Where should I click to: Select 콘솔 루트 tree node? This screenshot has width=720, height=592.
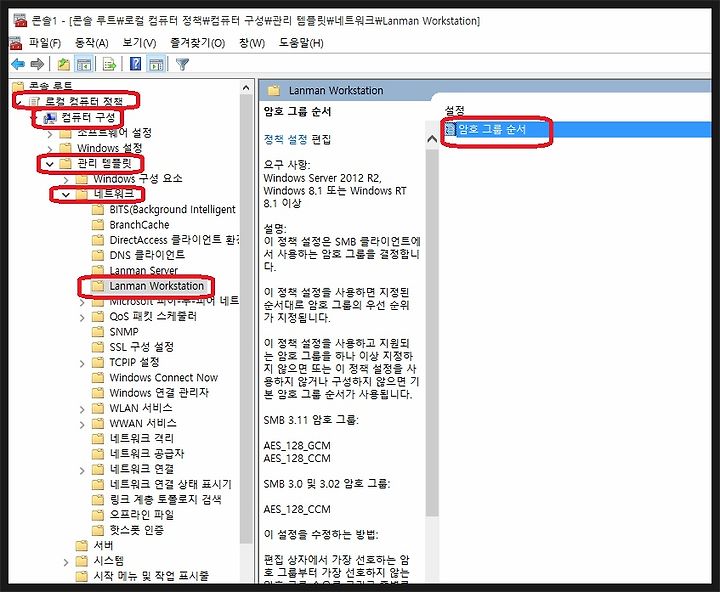tap(51, 85)
